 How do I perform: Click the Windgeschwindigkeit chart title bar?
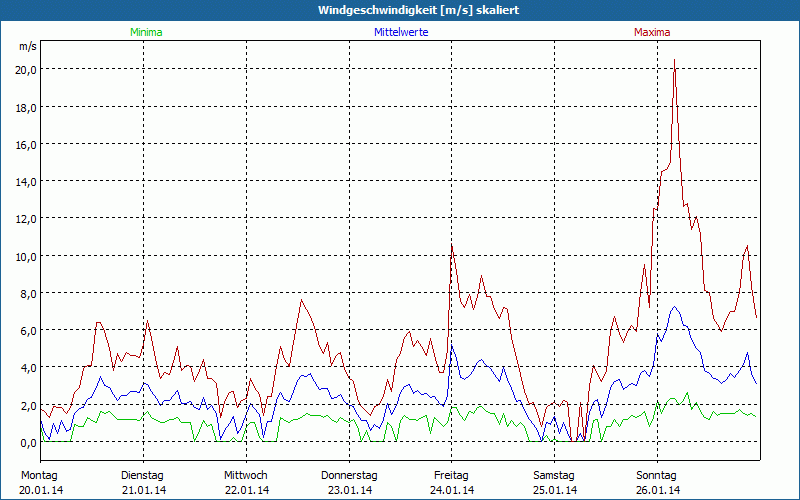[400, 10]
